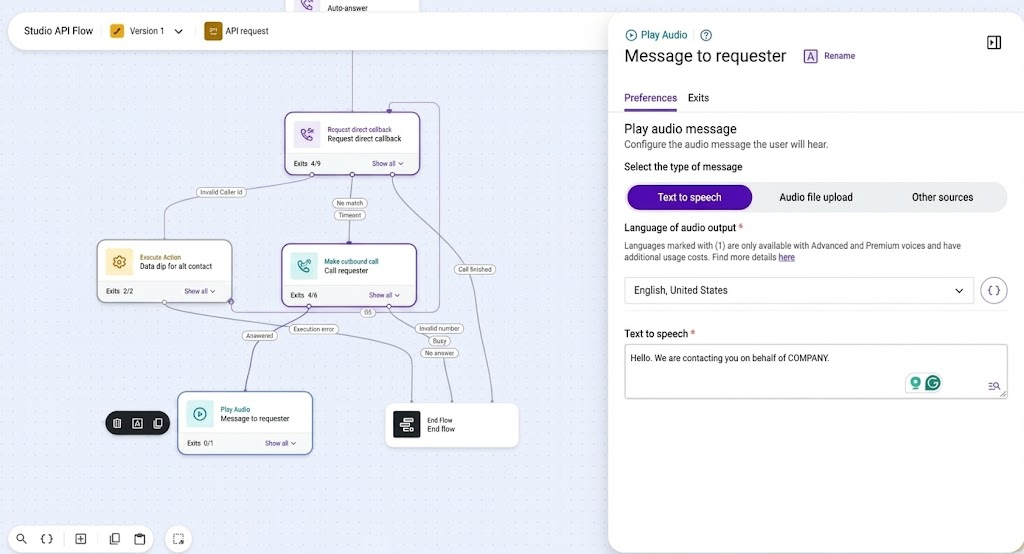Click the API request label in header

[247, 31]
